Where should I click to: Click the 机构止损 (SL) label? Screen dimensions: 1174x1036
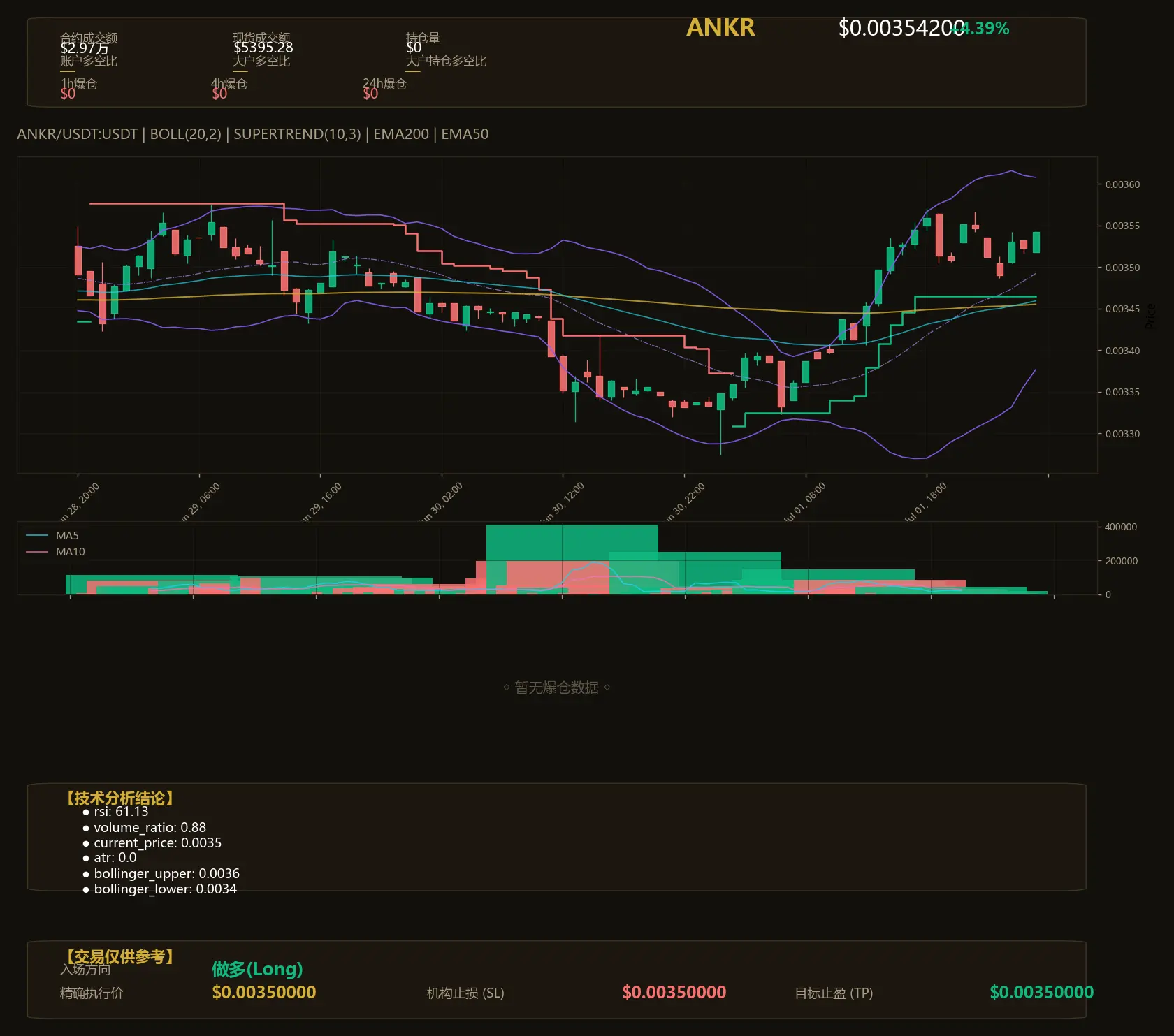(465, 993)
